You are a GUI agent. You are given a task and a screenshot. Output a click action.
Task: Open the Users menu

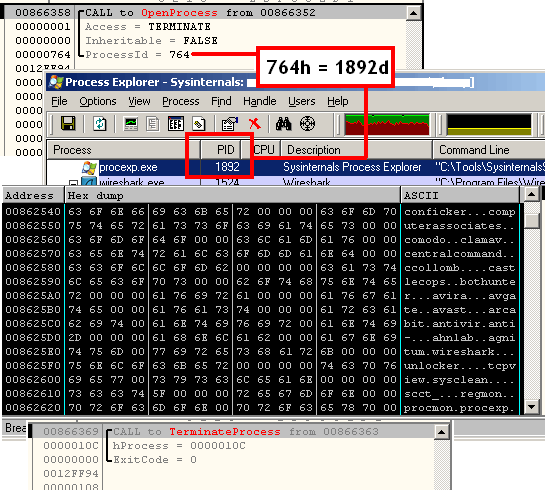click(x=302, y=101)
